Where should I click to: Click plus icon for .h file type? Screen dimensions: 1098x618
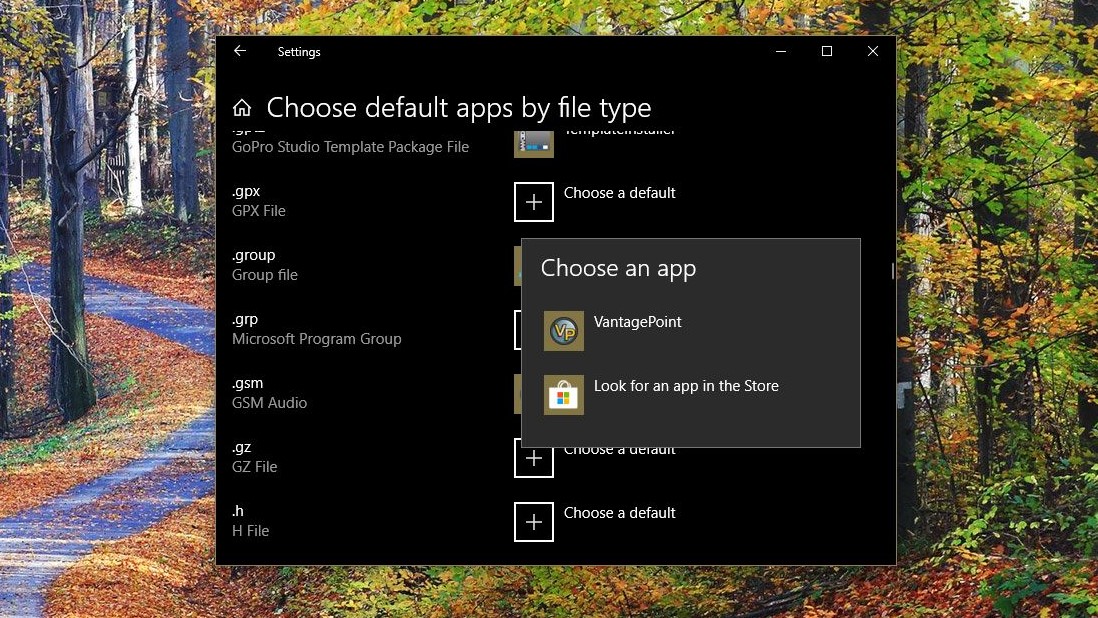[534, 522]
